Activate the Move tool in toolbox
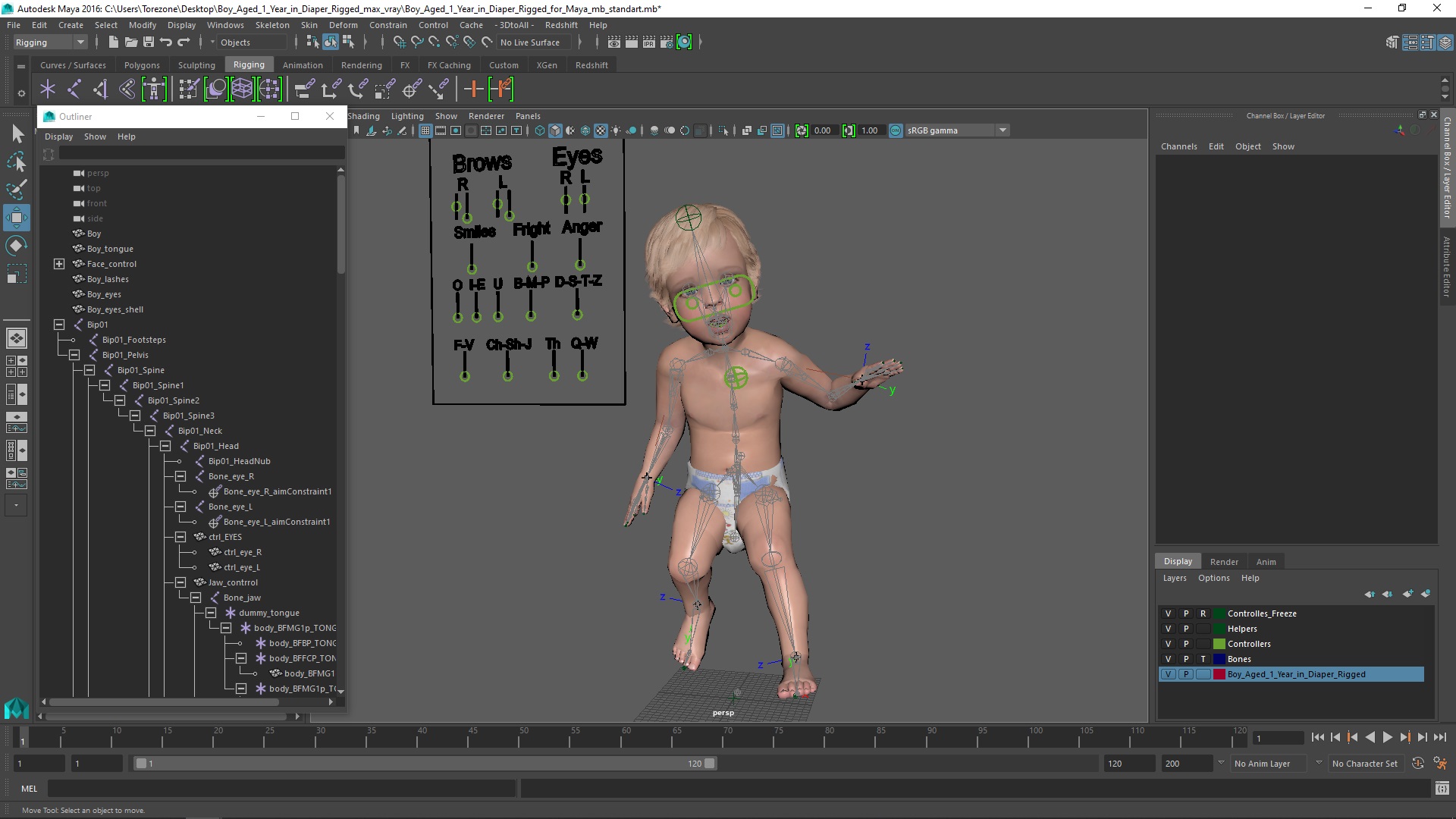Image resolution: width=1456 pixels, height=819 pixels. [x=17, y=218]
